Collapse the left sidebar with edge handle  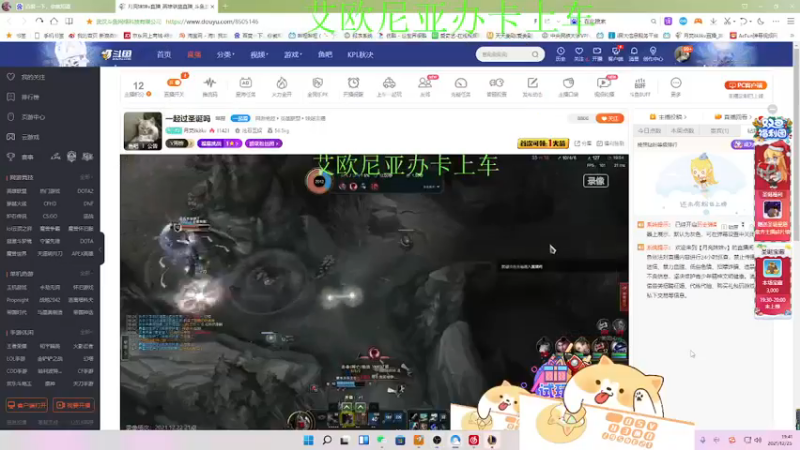pos(101,248)
